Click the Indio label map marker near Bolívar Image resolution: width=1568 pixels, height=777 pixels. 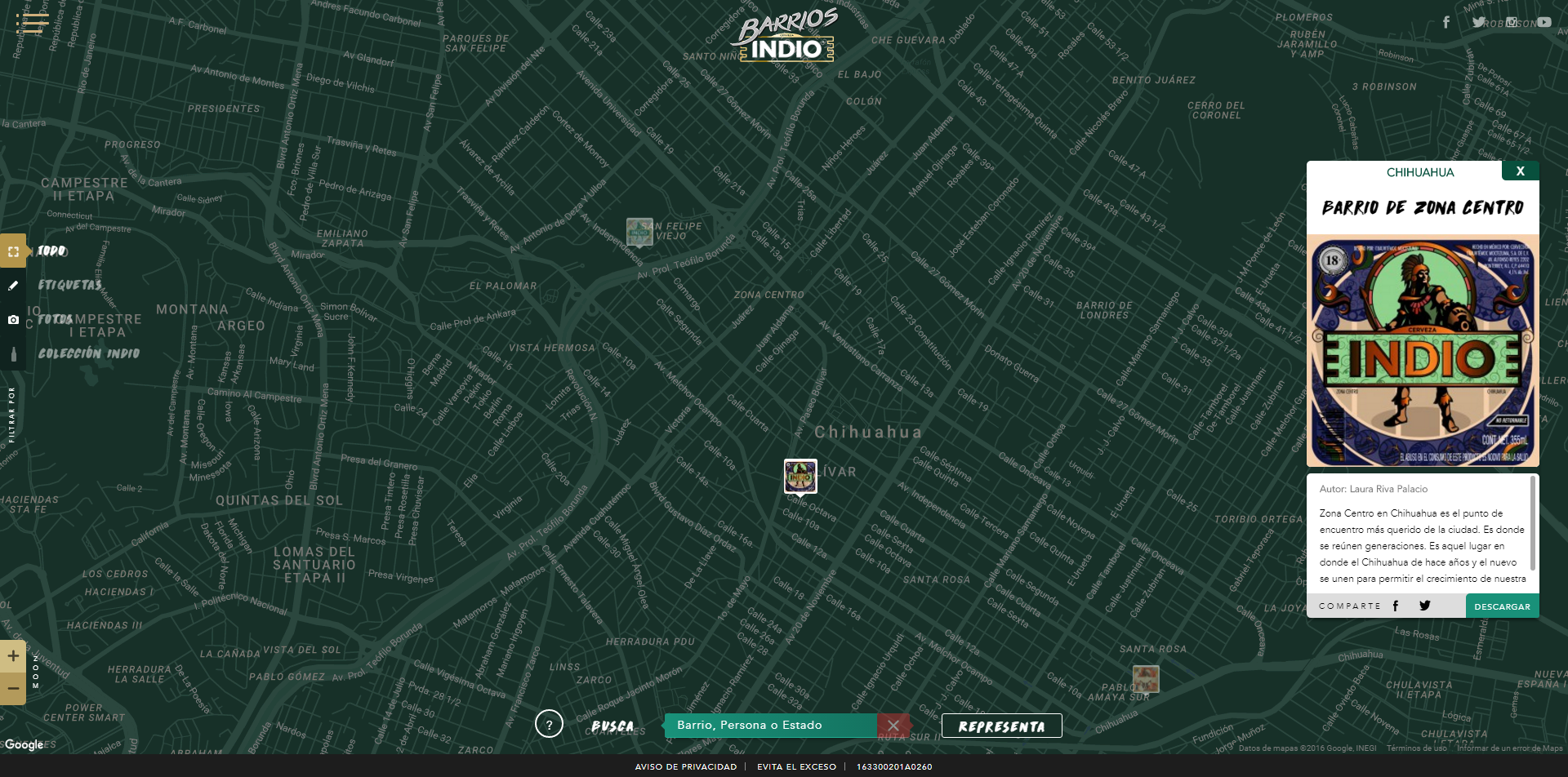800,477
